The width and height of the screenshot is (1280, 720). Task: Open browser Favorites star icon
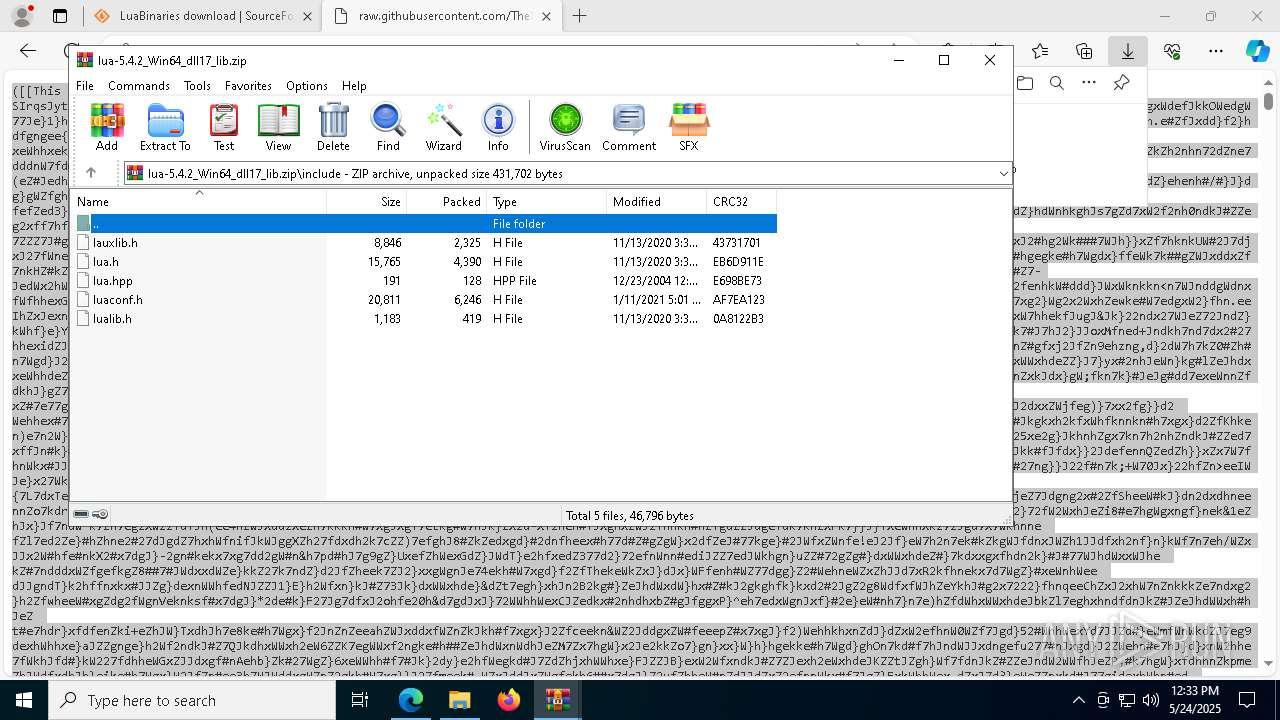(x=1040, y=51)
